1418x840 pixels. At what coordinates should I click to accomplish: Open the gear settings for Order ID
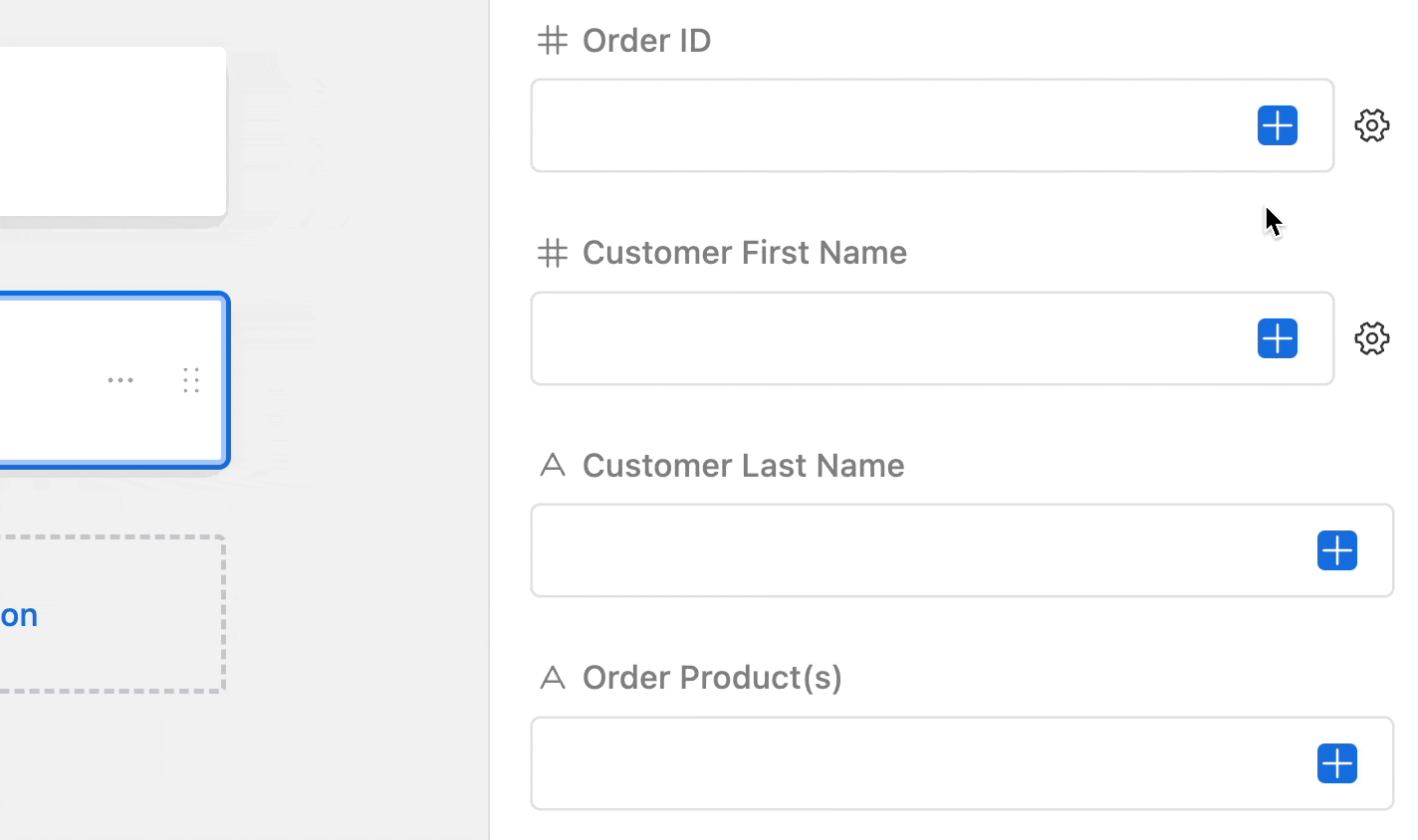[x=1371, y=125]
